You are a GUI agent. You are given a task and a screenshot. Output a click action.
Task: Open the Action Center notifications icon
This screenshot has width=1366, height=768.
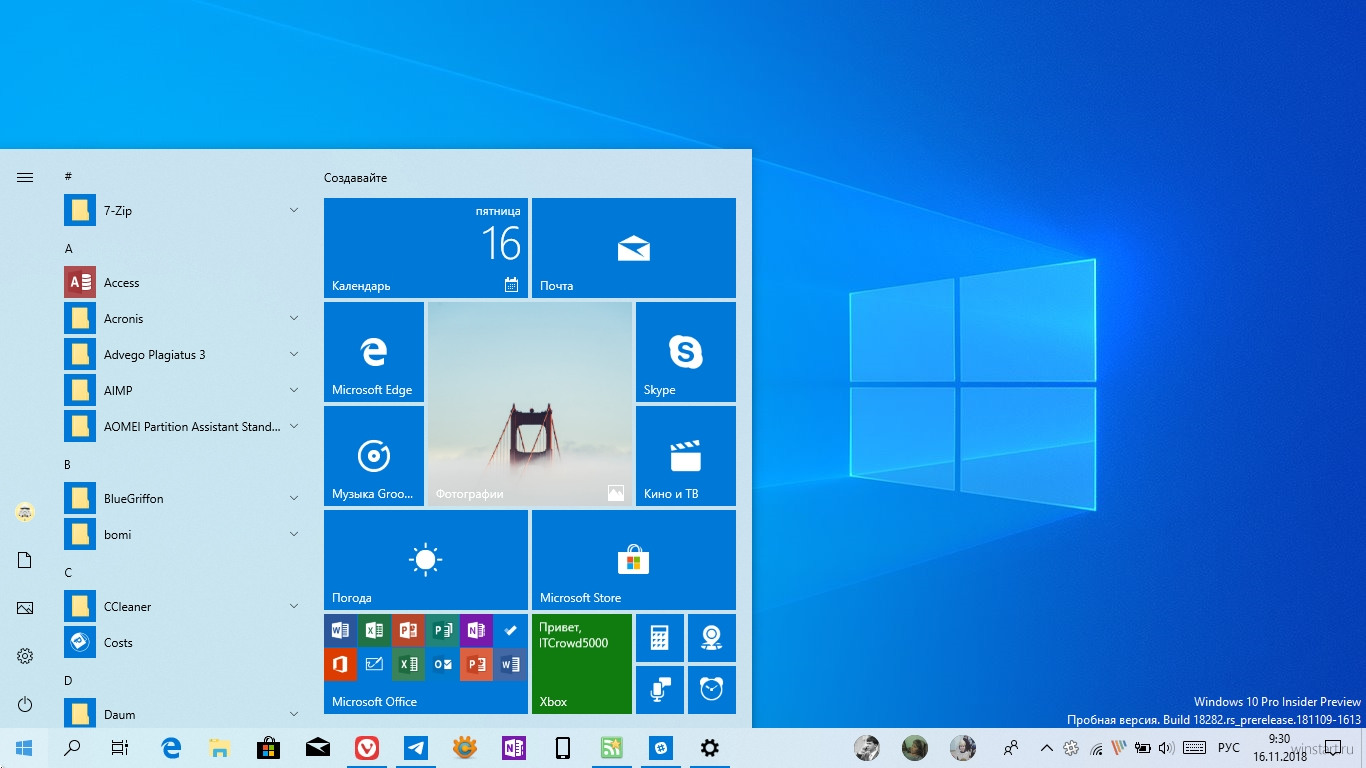click(1331, 748)
